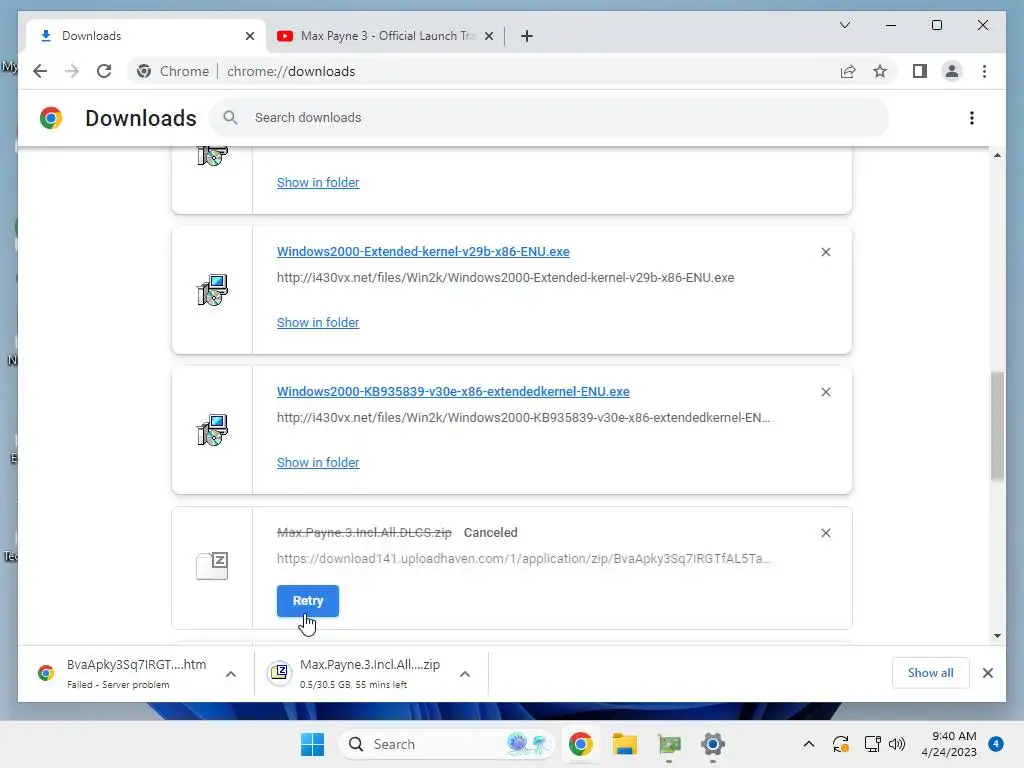The width and height of the screenshot is (1024, 768).
Task: Expand options for Max.Payne.3 zip download
Action: [464, 674]
